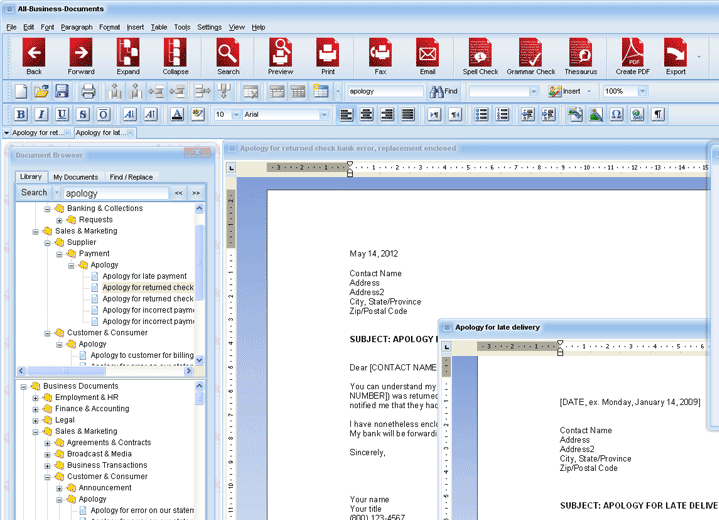Send document by Email
Image resolution: width=719 pixels, height=520 pixels.
[x=427, y=57]
